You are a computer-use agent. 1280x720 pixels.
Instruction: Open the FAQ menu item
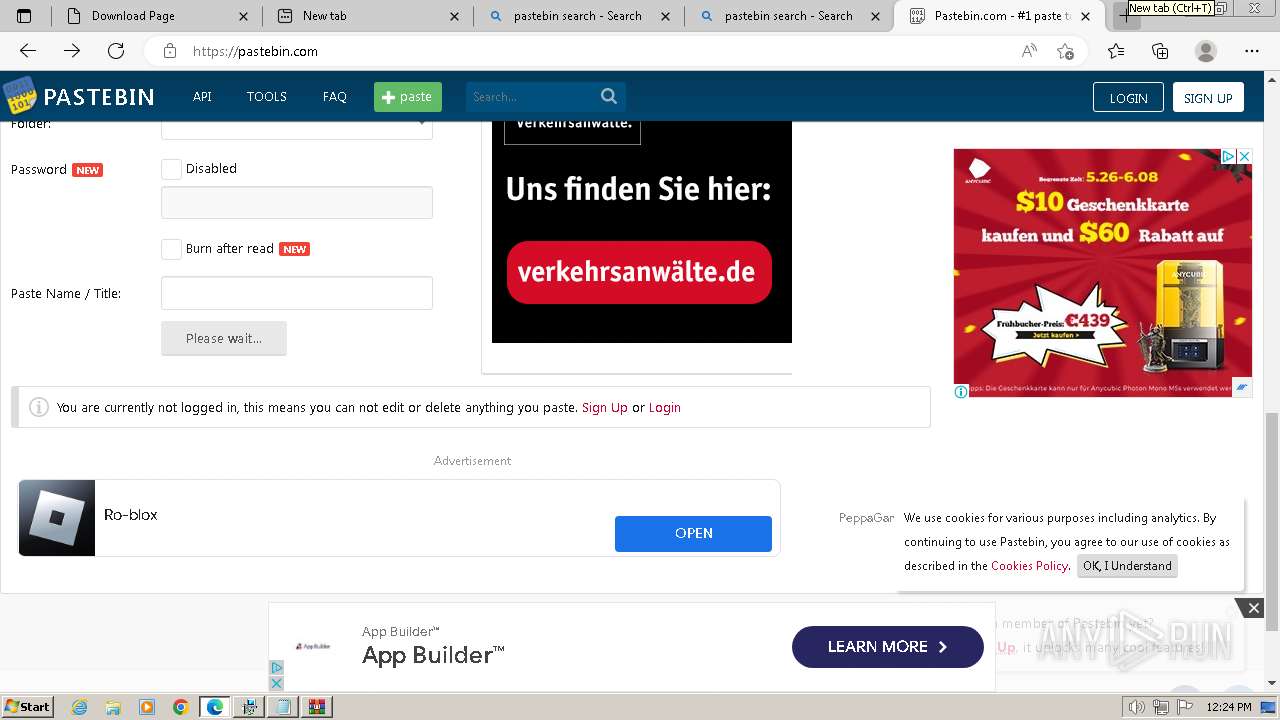point(335,97)
